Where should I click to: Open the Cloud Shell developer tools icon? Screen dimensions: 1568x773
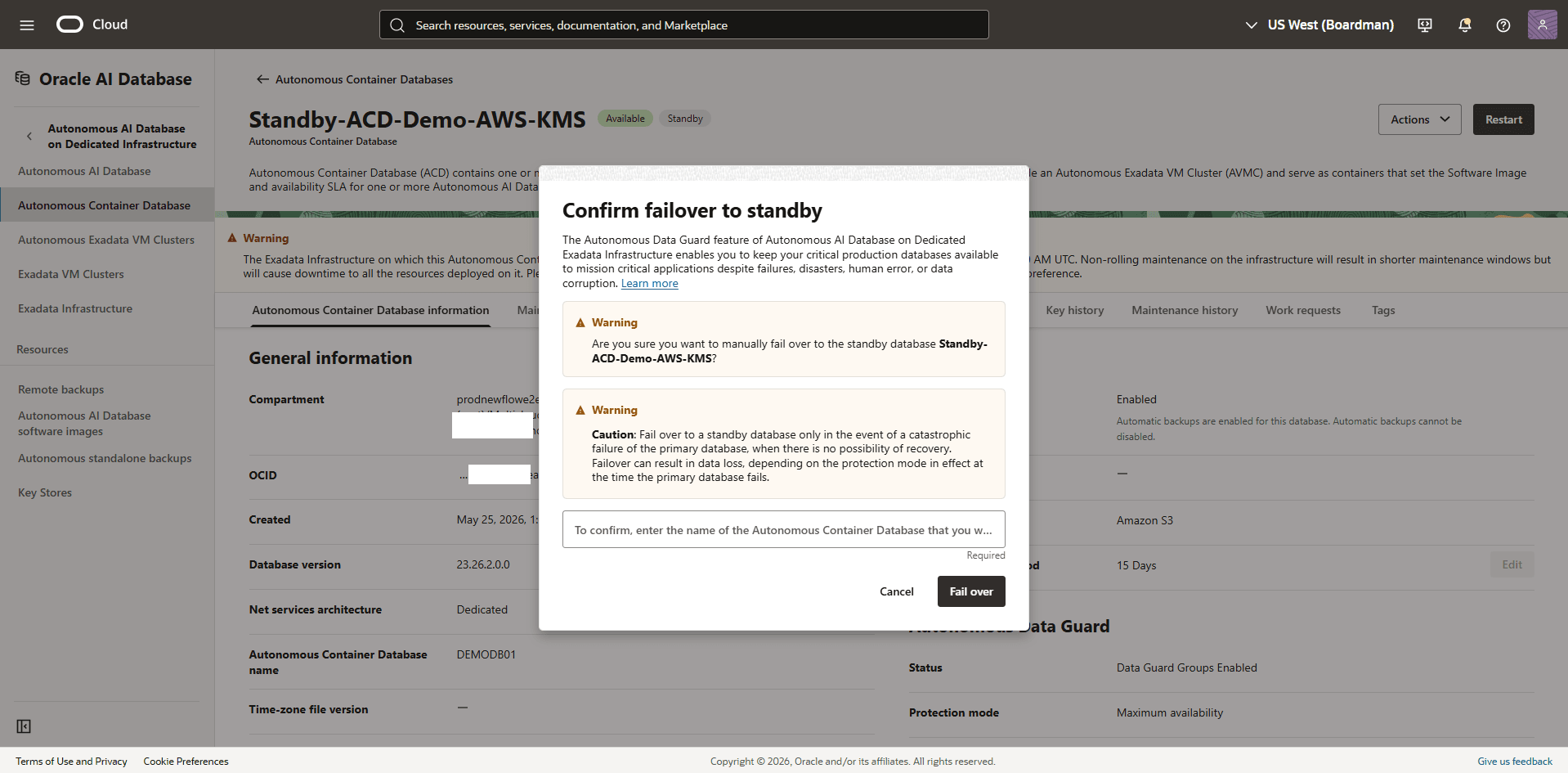1425,25
